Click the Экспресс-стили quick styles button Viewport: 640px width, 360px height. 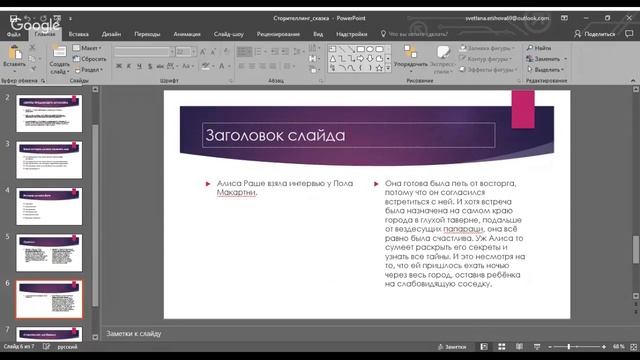442,59
